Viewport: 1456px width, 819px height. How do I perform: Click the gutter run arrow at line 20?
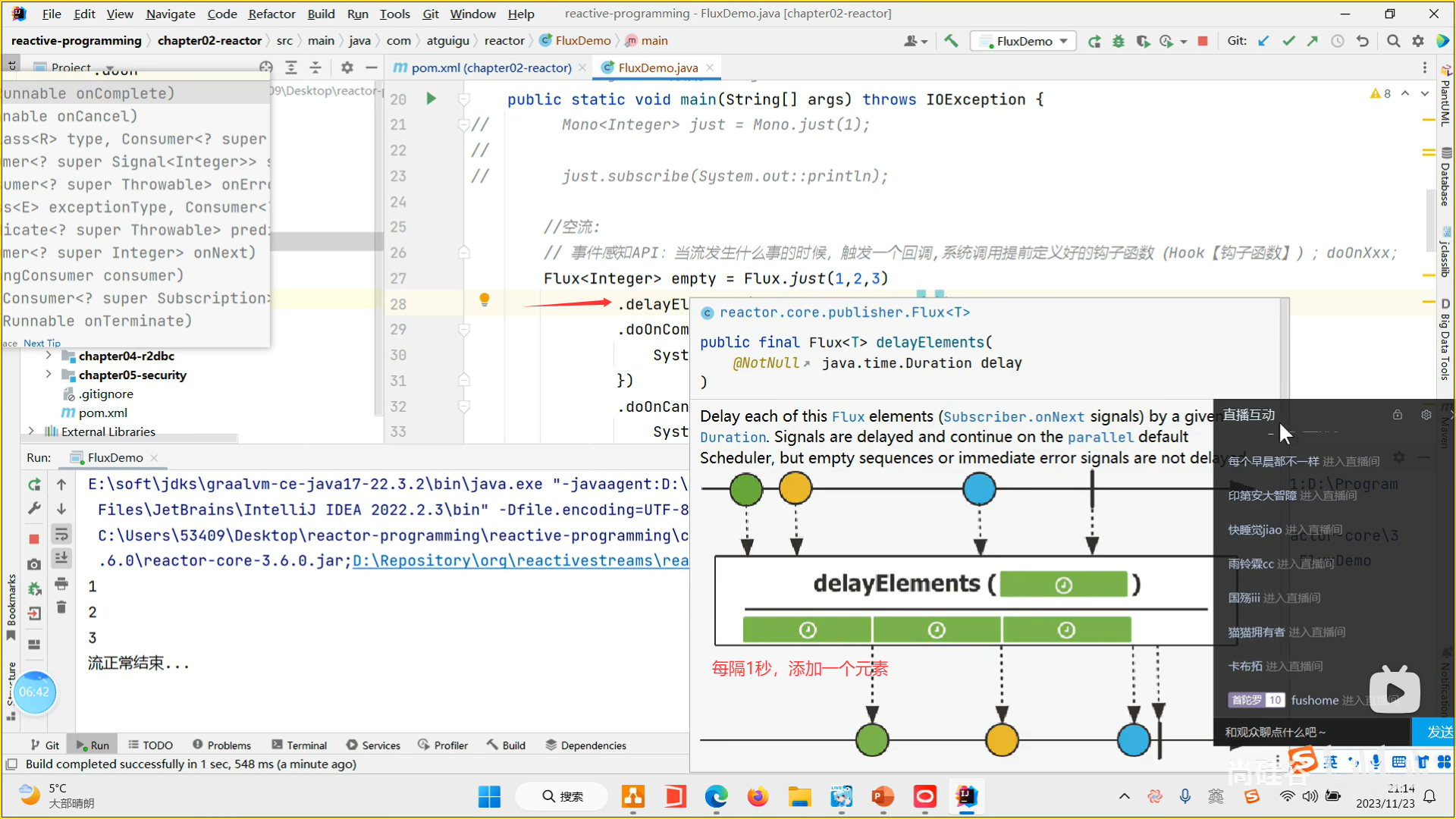(x=431, y=99)
